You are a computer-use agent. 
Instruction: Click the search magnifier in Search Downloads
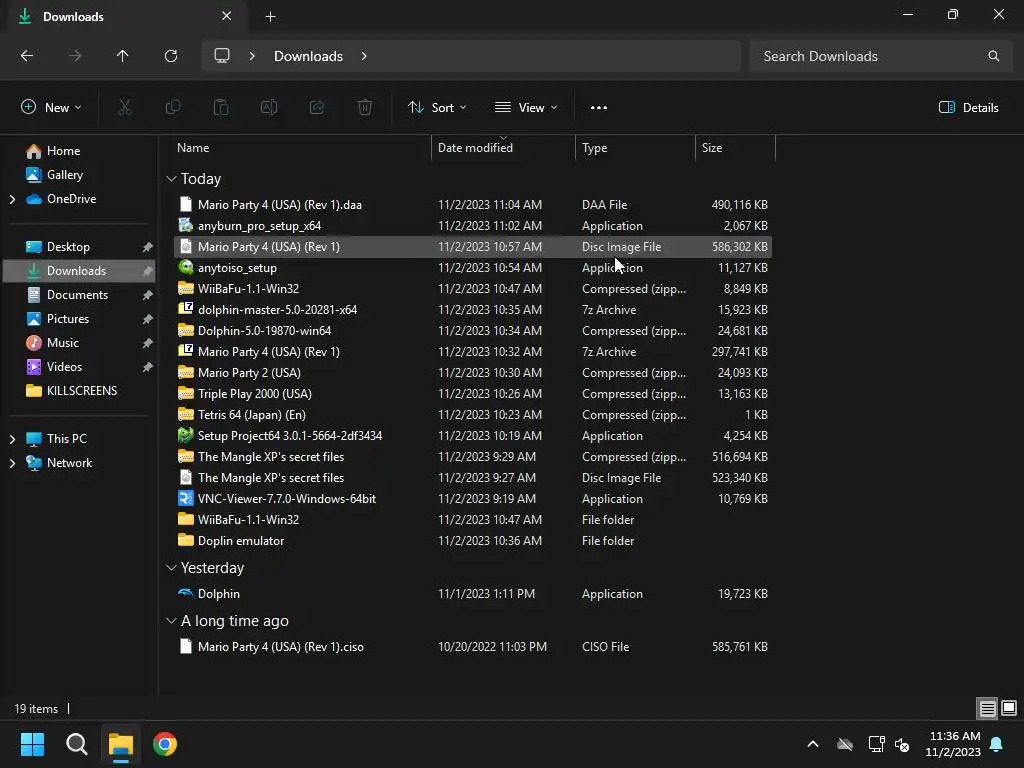[993, 56]
